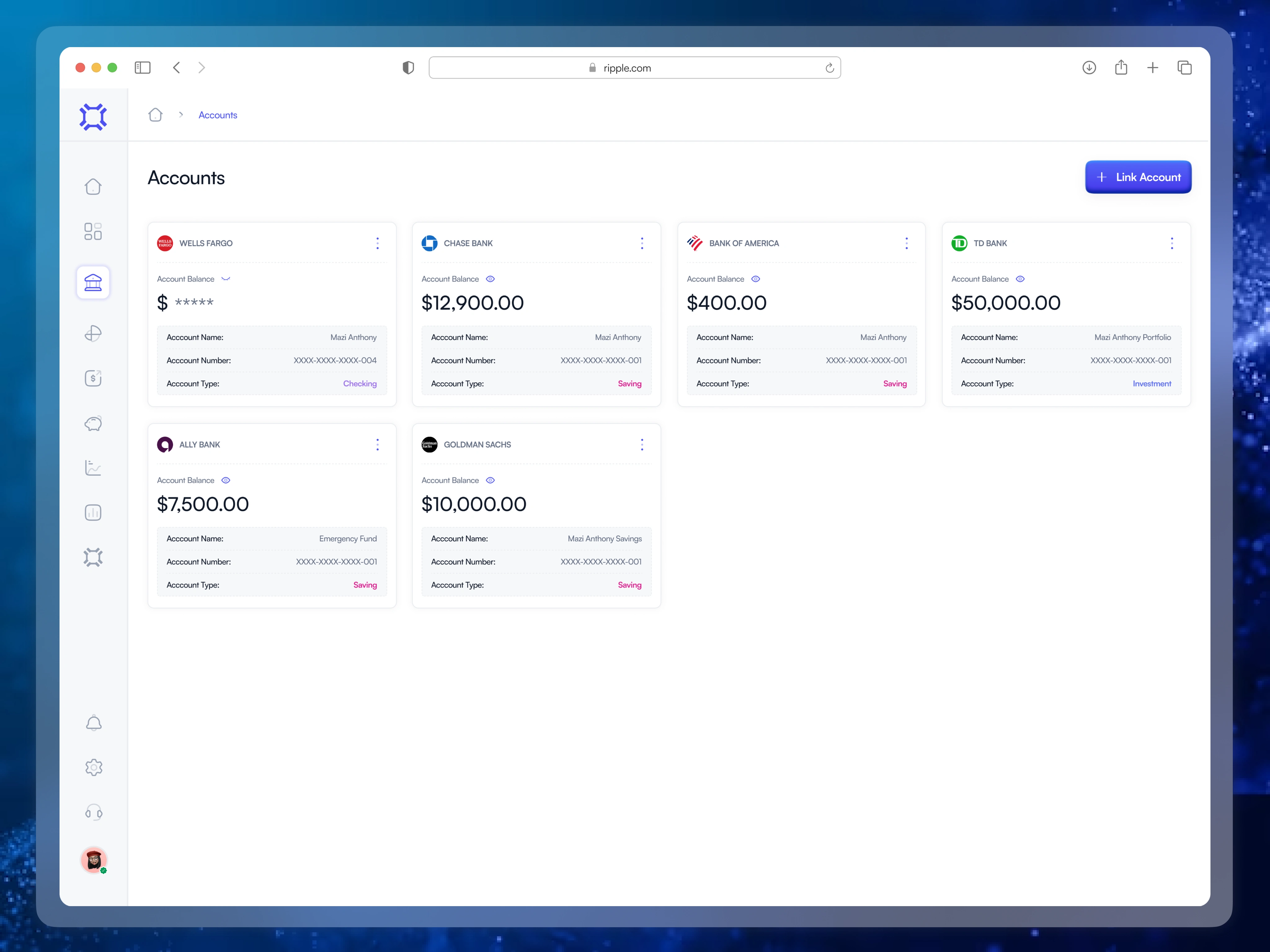The image size is (1270, 952).
Task: Open the dashboard grid sidebar icon
Action: click(x=93, y=231)
